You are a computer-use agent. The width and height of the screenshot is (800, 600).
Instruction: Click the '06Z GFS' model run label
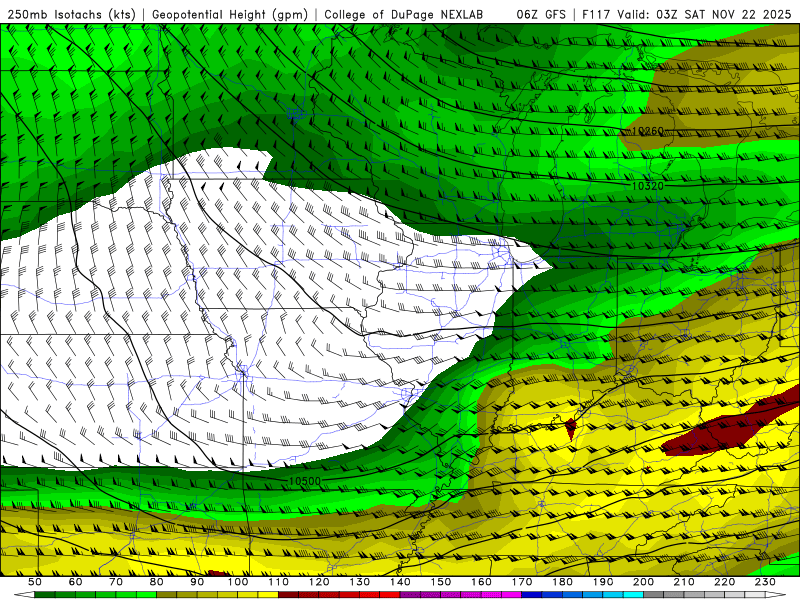click(x=541, y=15)
